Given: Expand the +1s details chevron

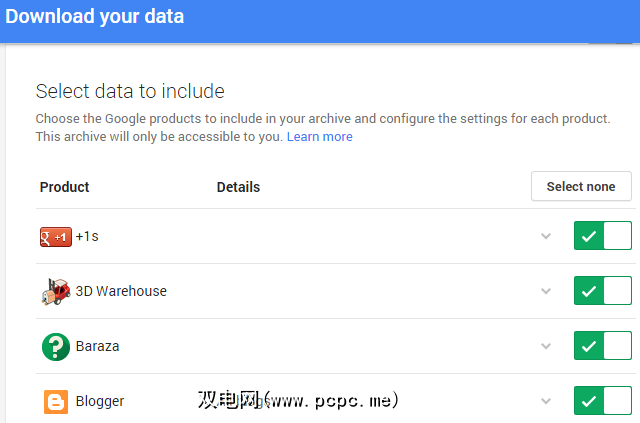Looking at the screenshot, I should 546,236.
